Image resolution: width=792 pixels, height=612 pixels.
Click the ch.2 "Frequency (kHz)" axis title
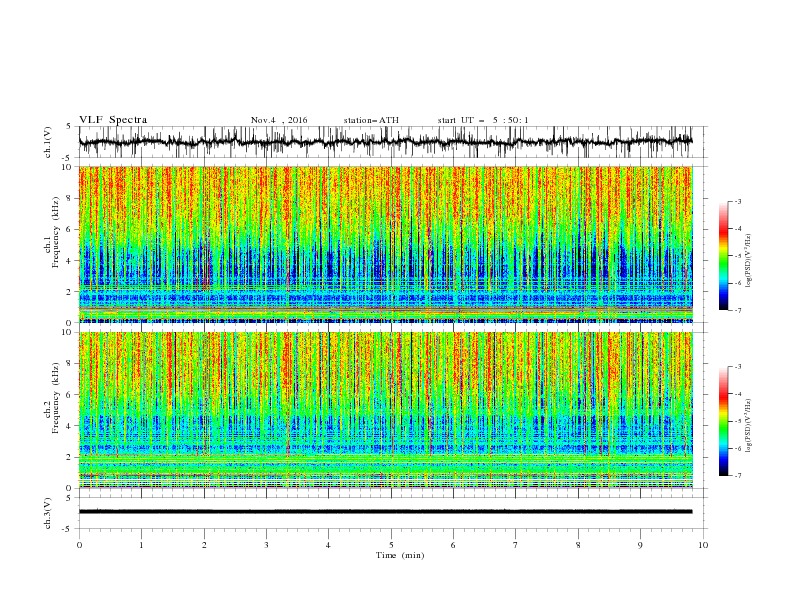pyautogui.click(x=56, y=398)
